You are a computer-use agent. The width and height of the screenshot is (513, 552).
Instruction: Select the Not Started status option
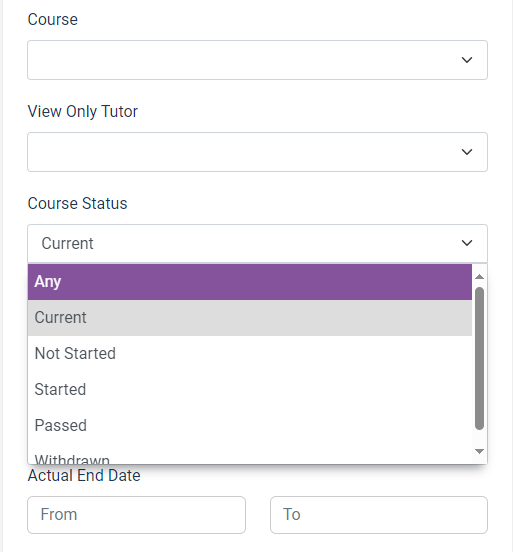point(250,353)
